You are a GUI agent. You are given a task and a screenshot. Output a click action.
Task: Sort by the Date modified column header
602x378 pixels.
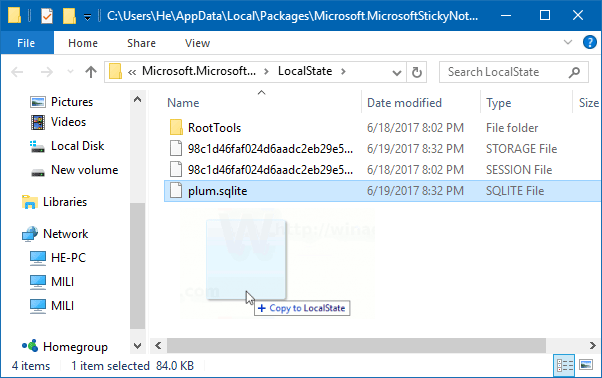tap(404, 103)
